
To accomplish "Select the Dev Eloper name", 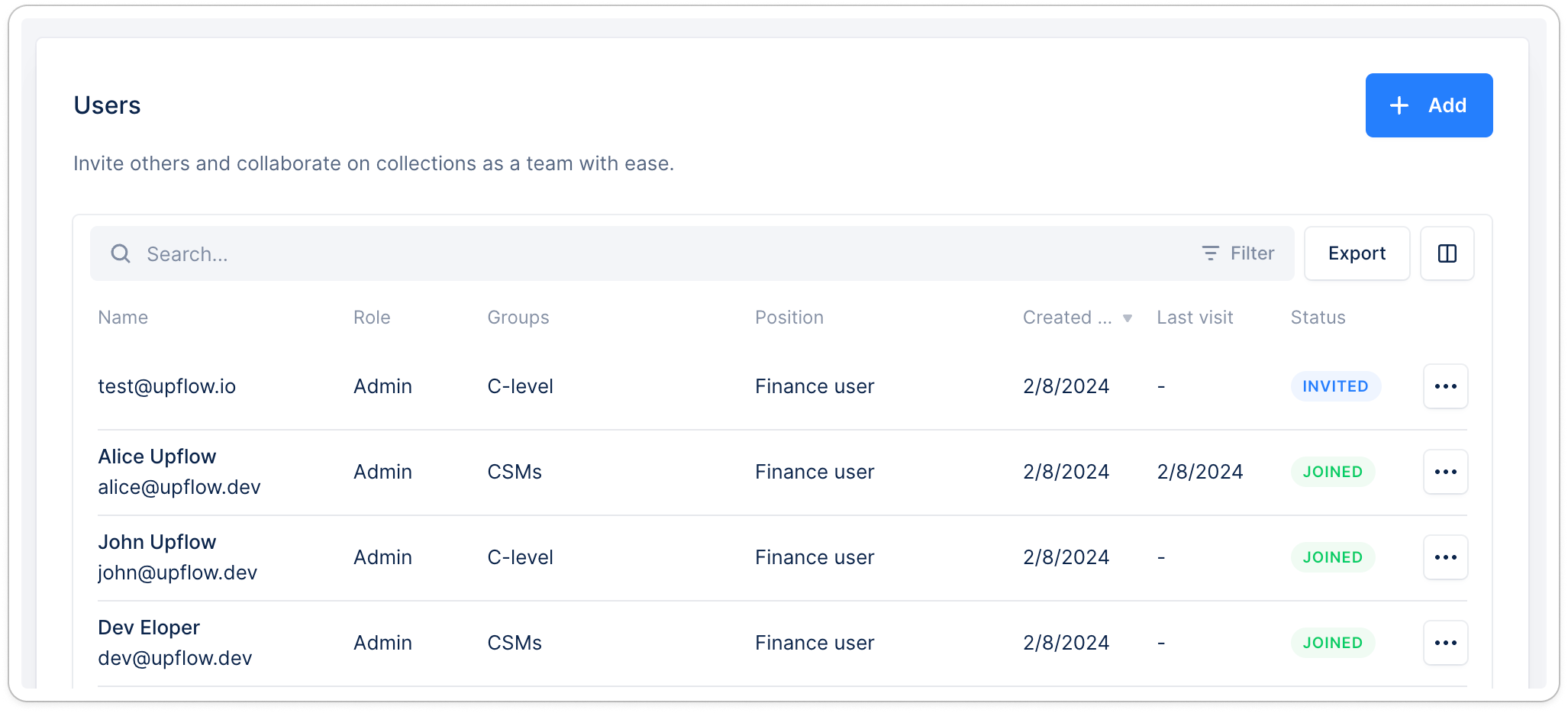I will (149, 628).
